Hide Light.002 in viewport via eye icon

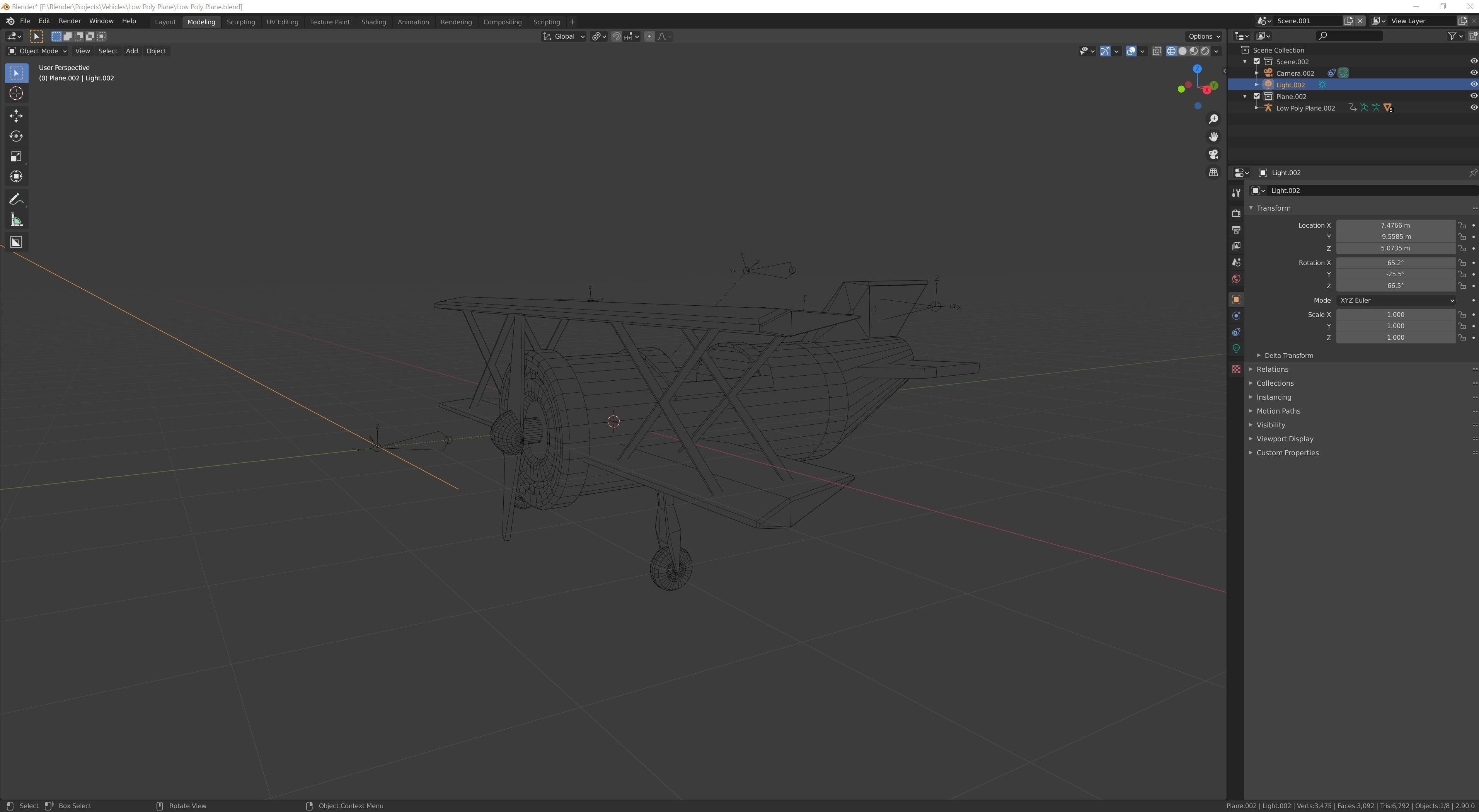(1473, 84)
